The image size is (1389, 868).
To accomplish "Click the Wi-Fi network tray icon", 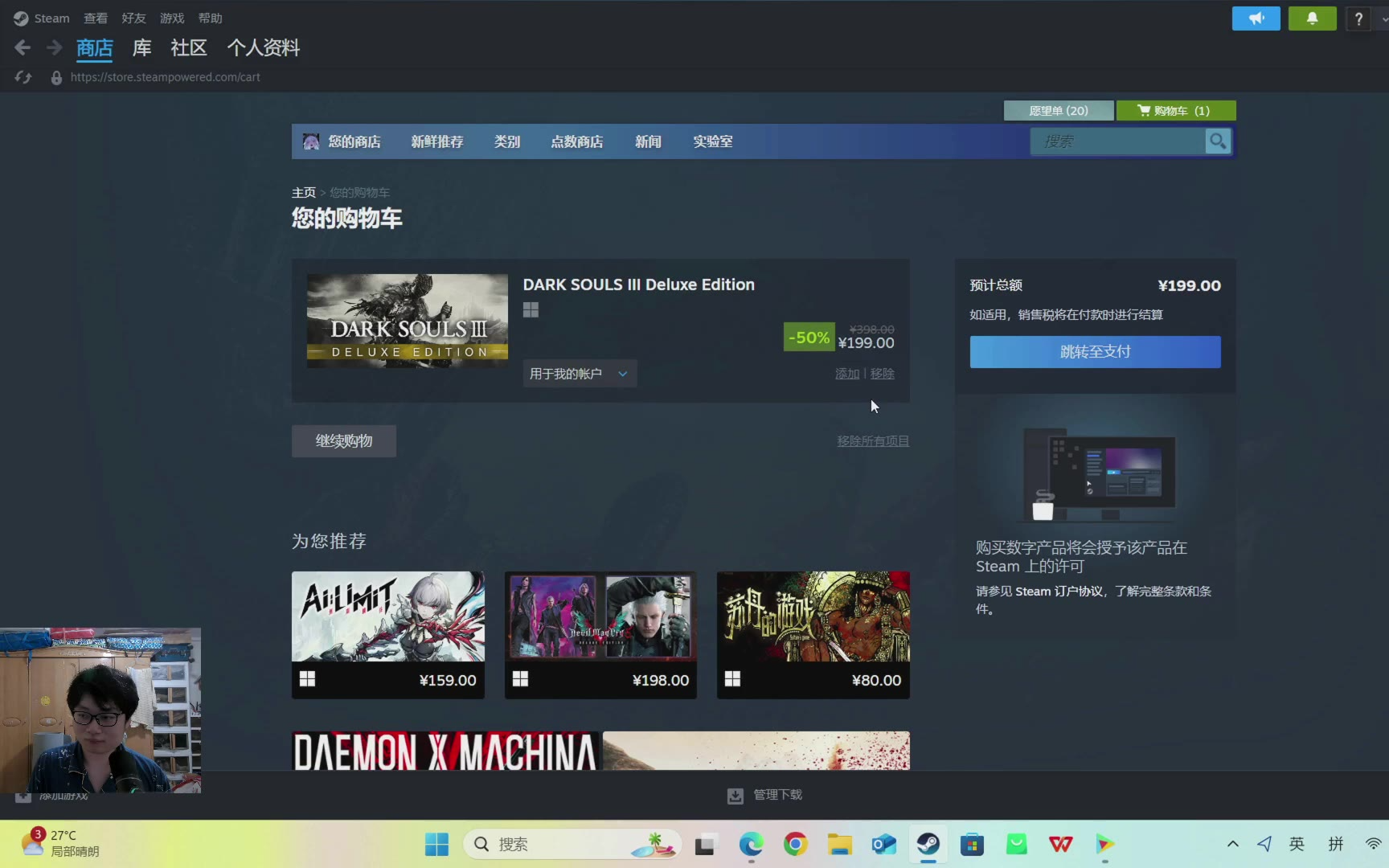I will tap(1373, 844).
